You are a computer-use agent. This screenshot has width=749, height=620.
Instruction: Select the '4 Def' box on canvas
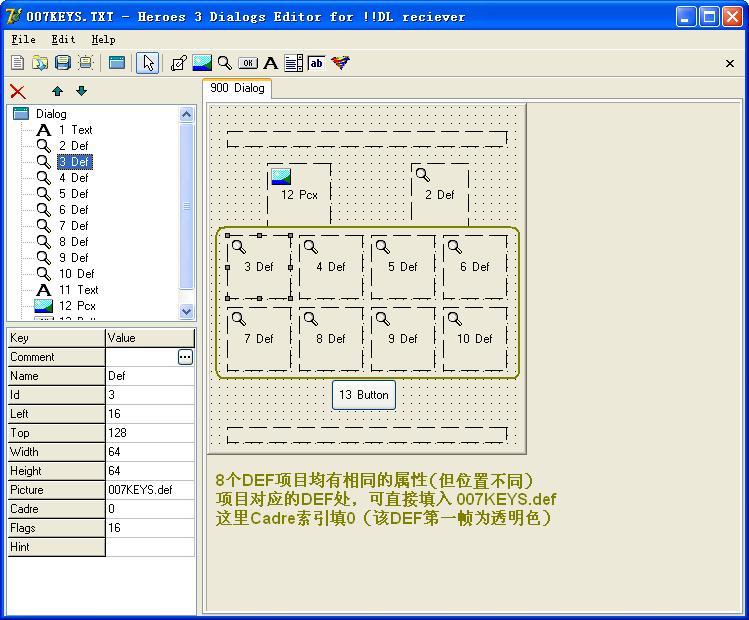(x=331, y=267)
